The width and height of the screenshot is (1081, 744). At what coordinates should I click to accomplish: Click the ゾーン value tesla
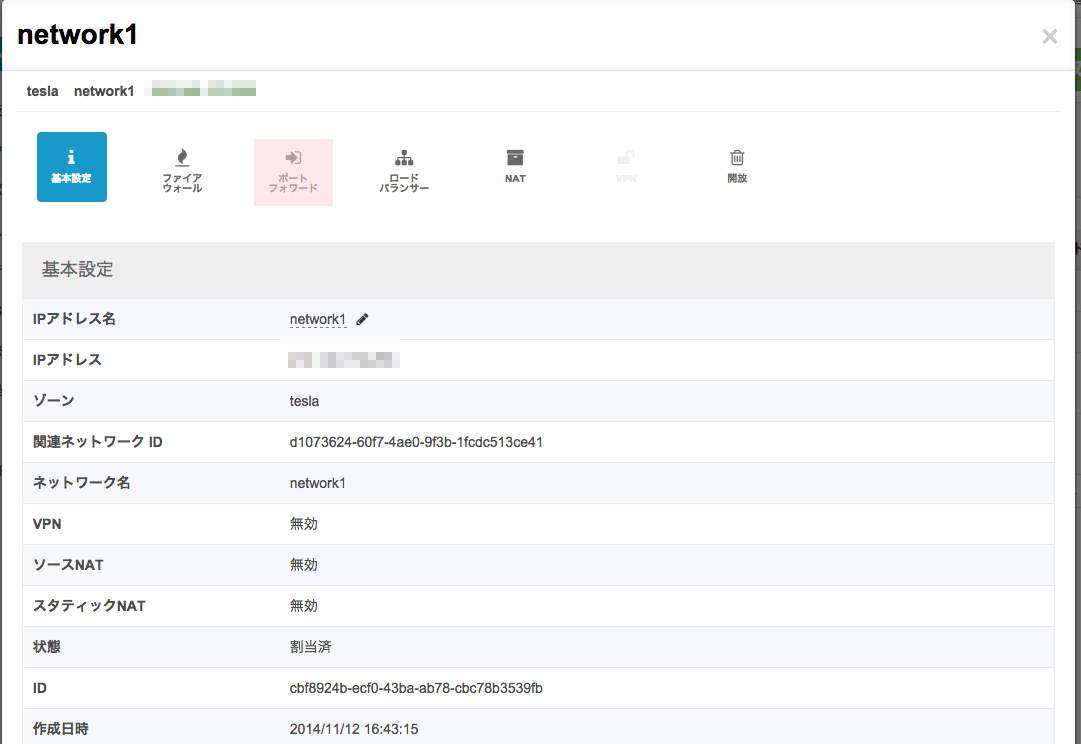pyautogui.click(x=304, y=400)
